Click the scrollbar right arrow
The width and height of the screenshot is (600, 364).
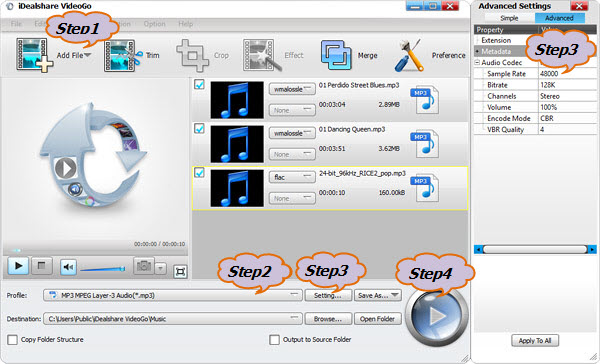pos(592,250)
